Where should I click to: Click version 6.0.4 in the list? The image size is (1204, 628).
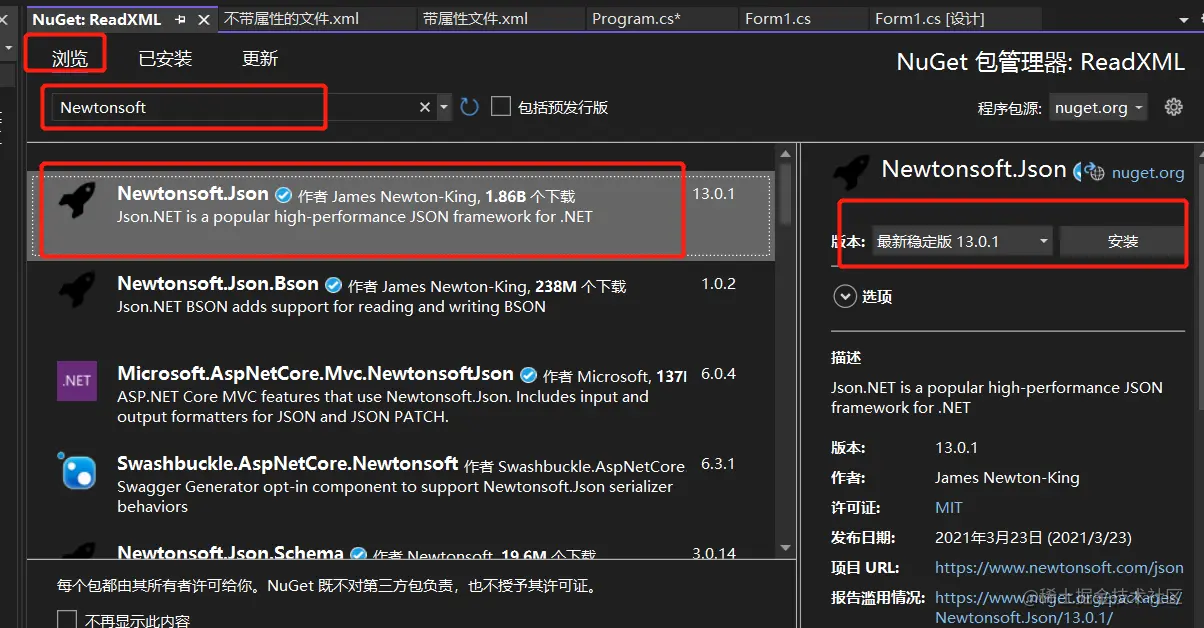tap(718, 374)
